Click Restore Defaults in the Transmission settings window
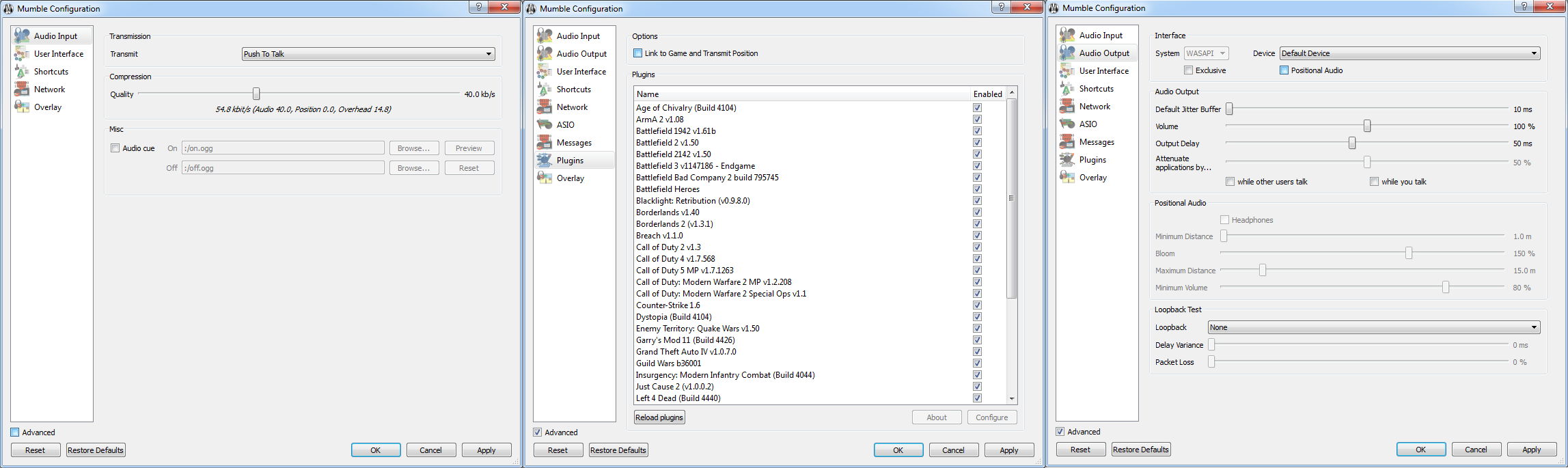 96,450
